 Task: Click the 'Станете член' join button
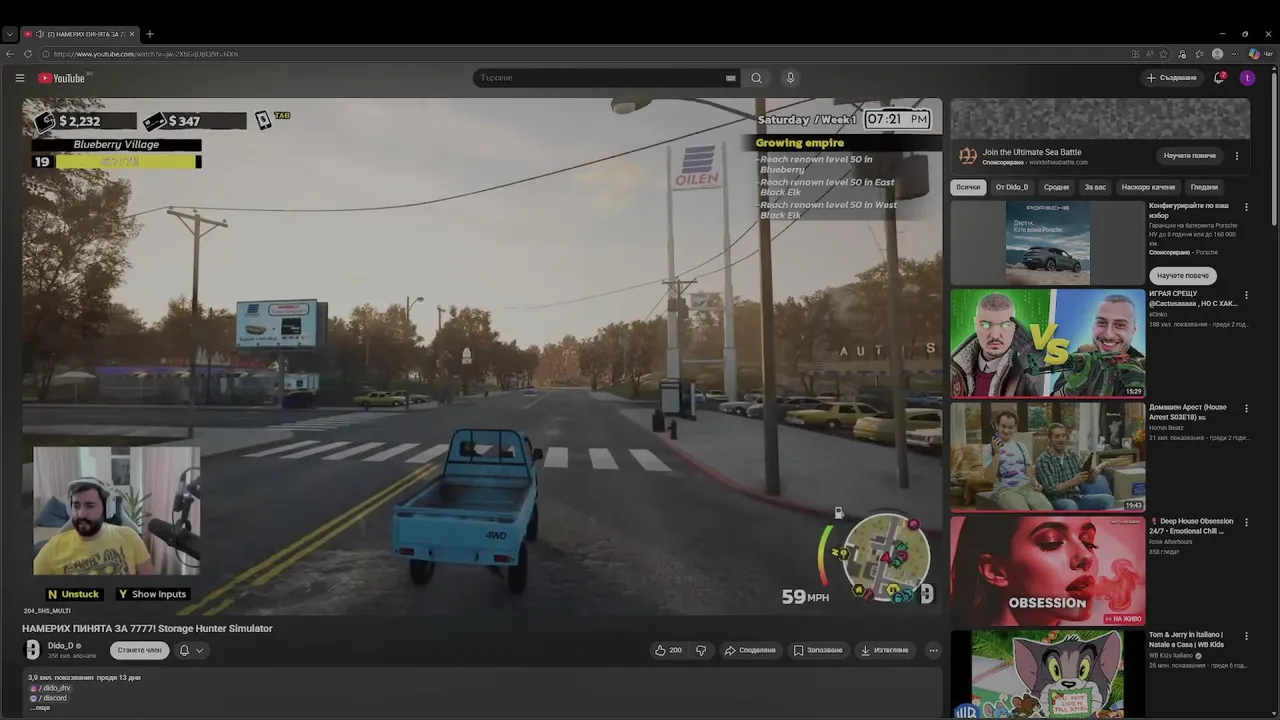[139, 650]
